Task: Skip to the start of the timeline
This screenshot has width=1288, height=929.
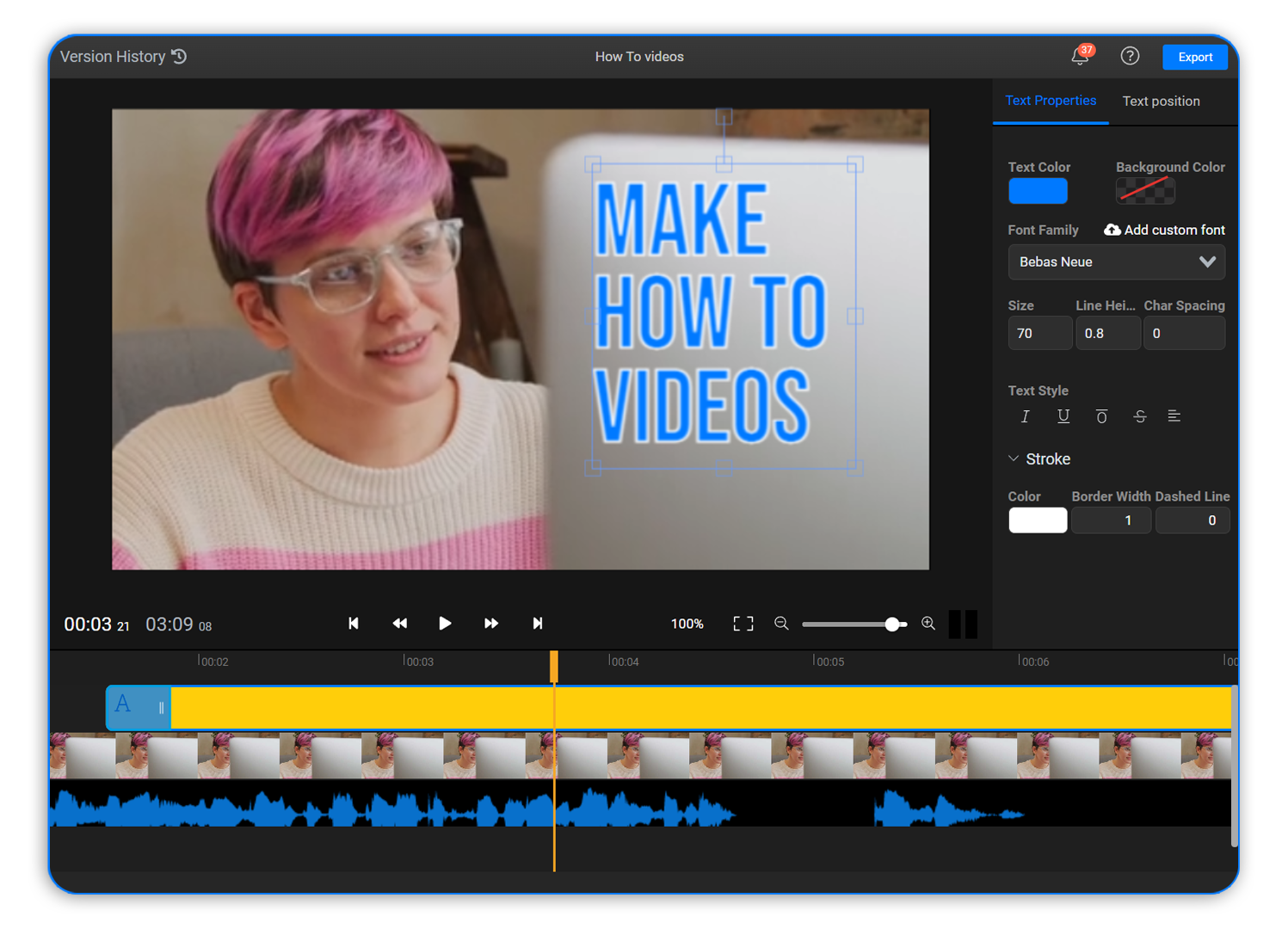Action: 354,624
